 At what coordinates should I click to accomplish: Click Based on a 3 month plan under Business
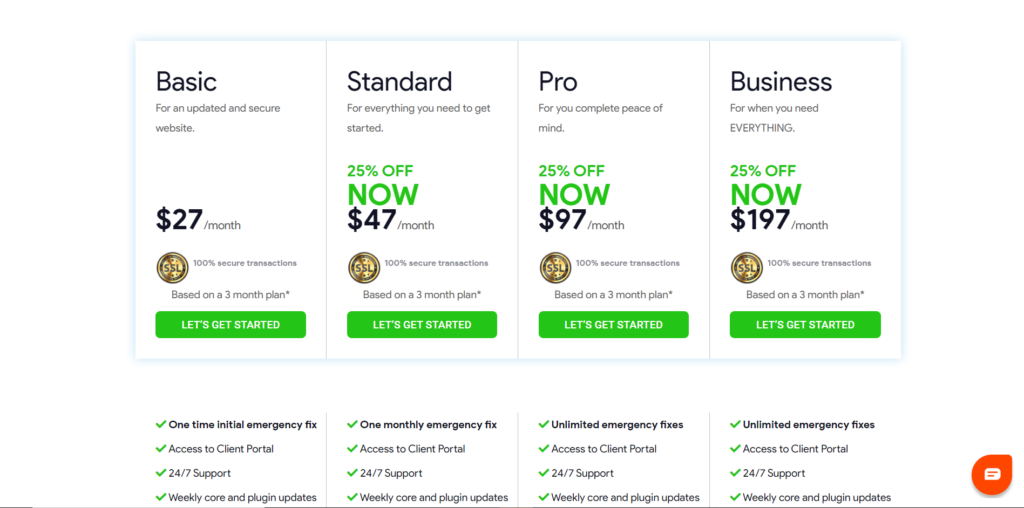(805, 294)
